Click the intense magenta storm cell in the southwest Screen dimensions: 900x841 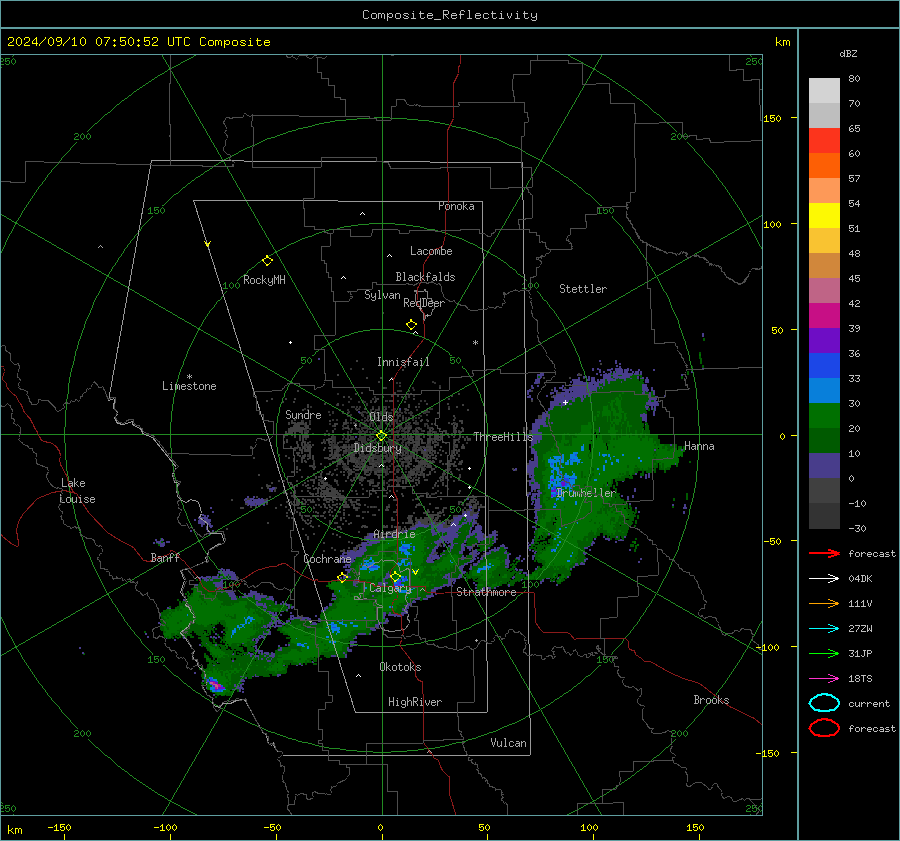[x=215, y=685]
